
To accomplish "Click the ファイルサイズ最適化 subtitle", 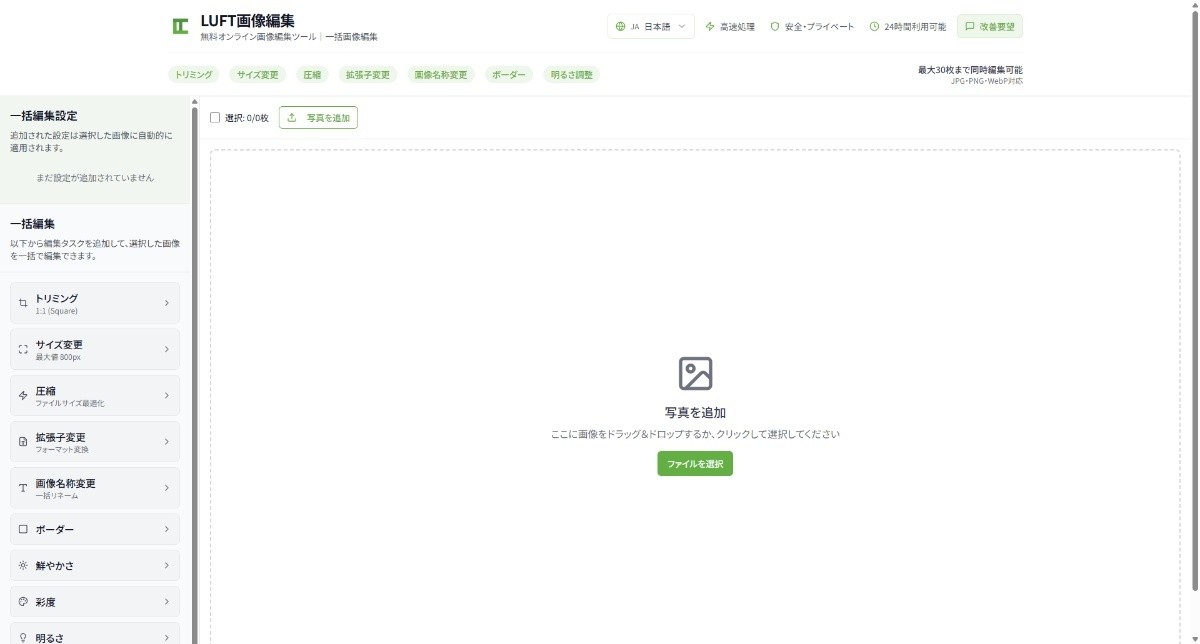I will (x=70, y=403).
